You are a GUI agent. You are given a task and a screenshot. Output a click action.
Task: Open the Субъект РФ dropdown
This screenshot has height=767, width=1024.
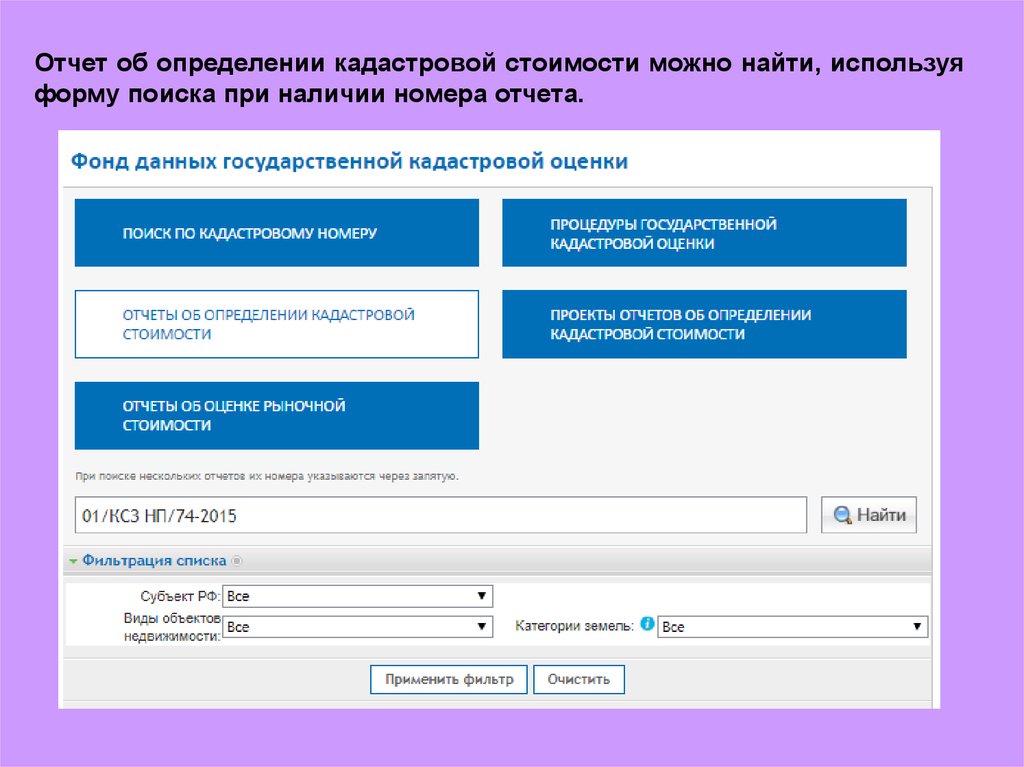click(357, 596)
